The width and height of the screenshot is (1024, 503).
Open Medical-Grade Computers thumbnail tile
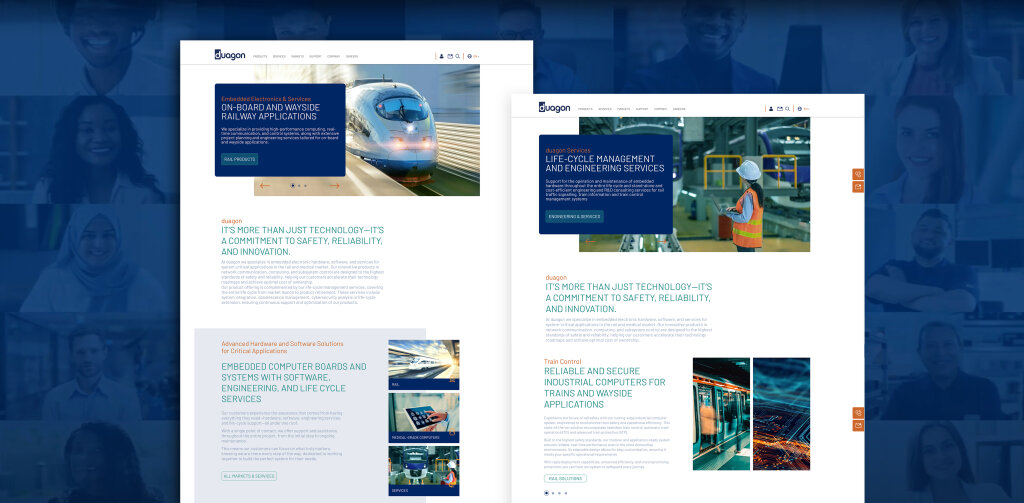click(424, 417)
